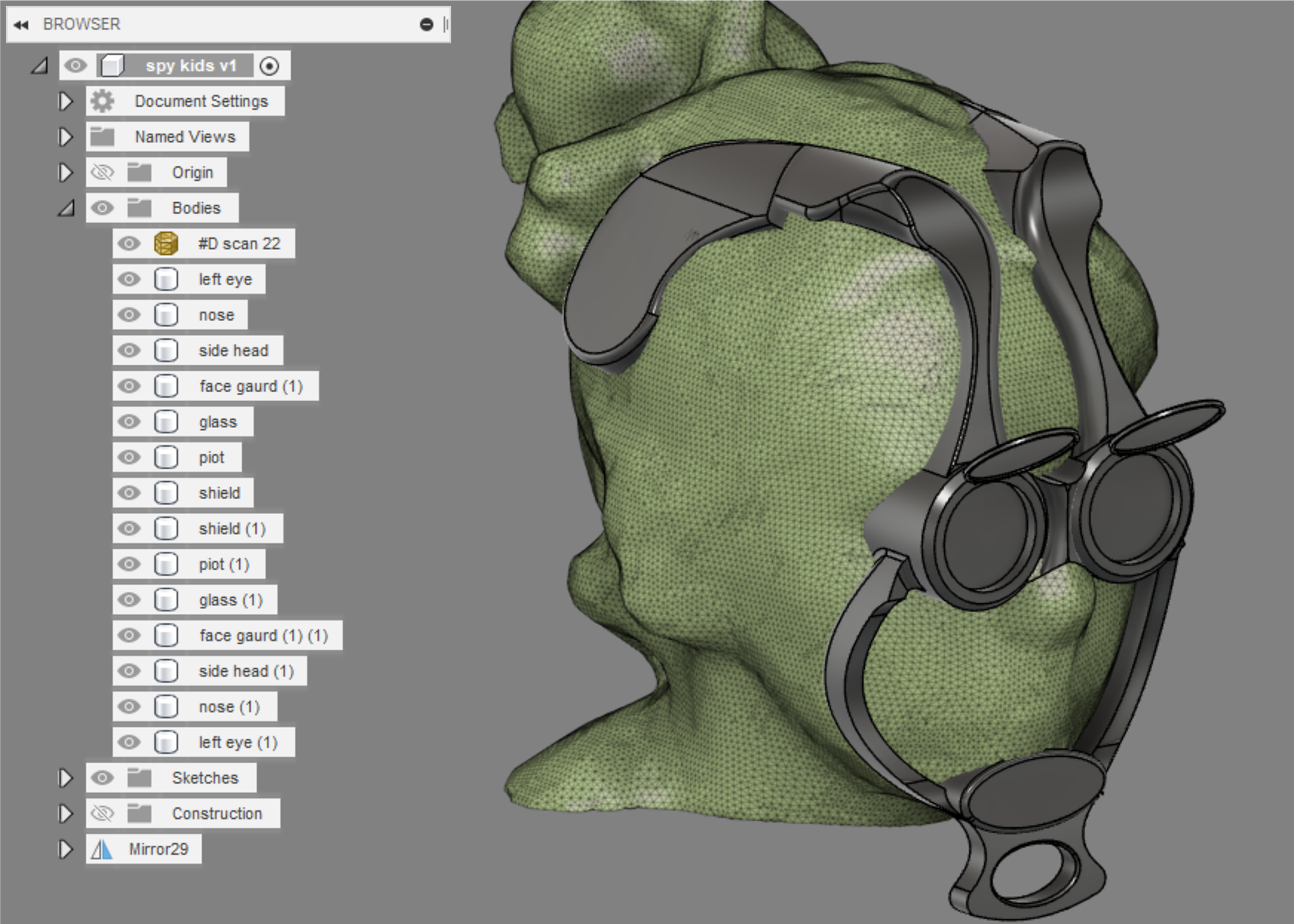Click the Document Settings gear icon
Viewport: 1294px width, 924px height.
[x=102, y=101]
